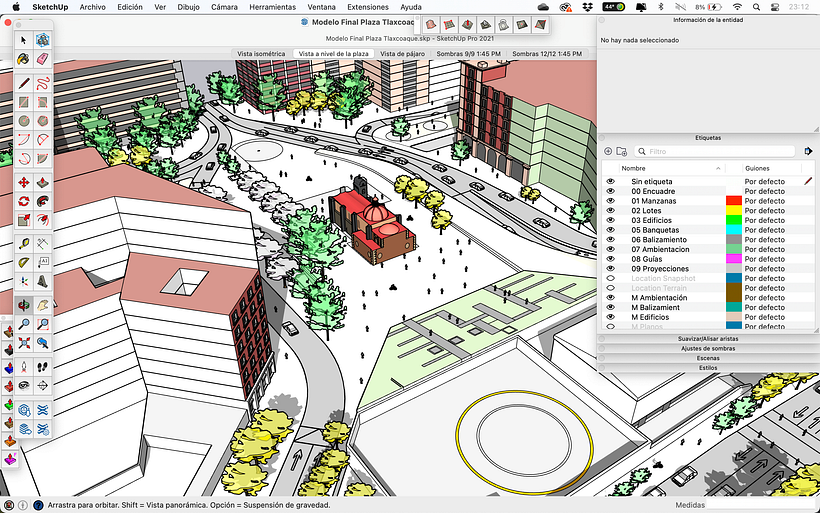Viewport: 820px width, 513px height.
Task: Hide the 01 Manzanas tag
Action: (x=610, y=201)
